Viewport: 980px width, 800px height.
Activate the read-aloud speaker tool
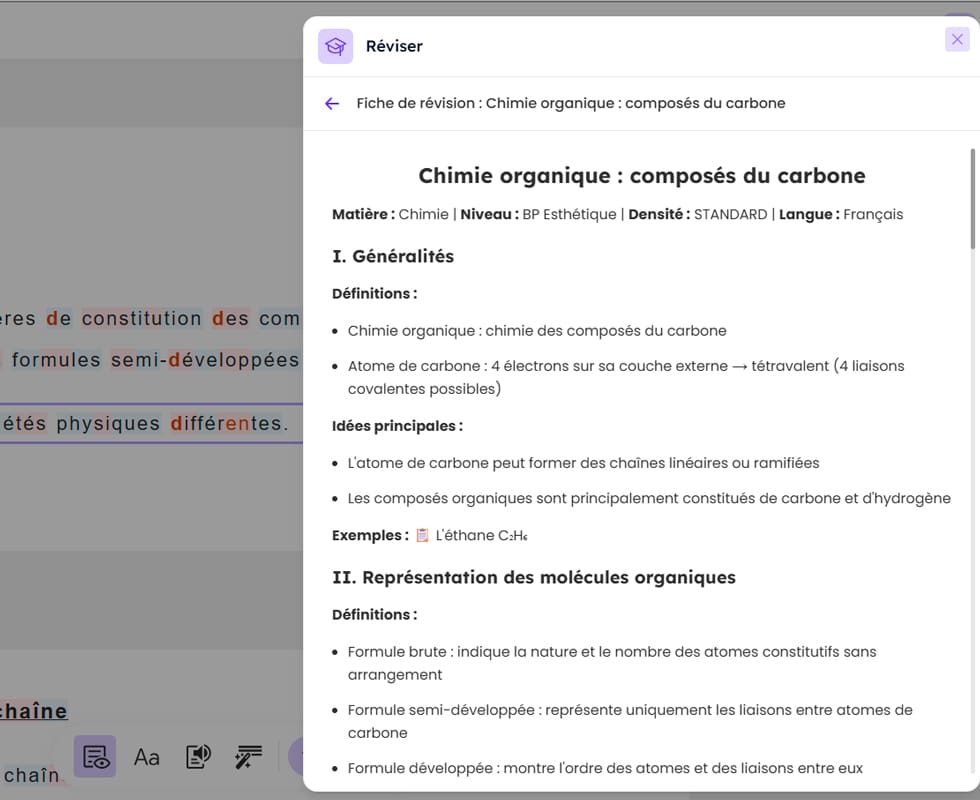[198, 756]
